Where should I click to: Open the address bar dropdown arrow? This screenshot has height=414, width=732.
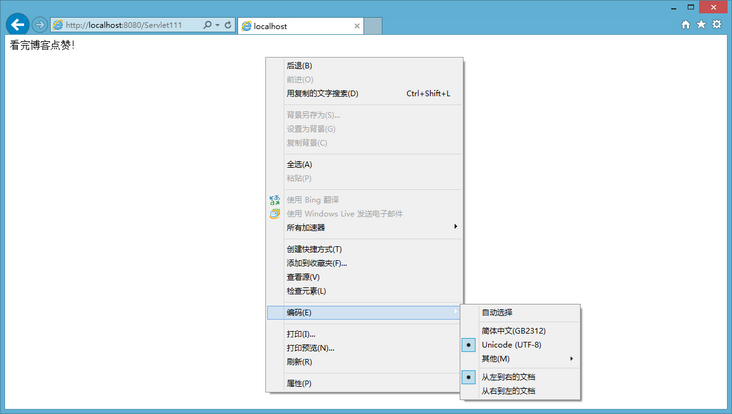(x=218, y=25)
